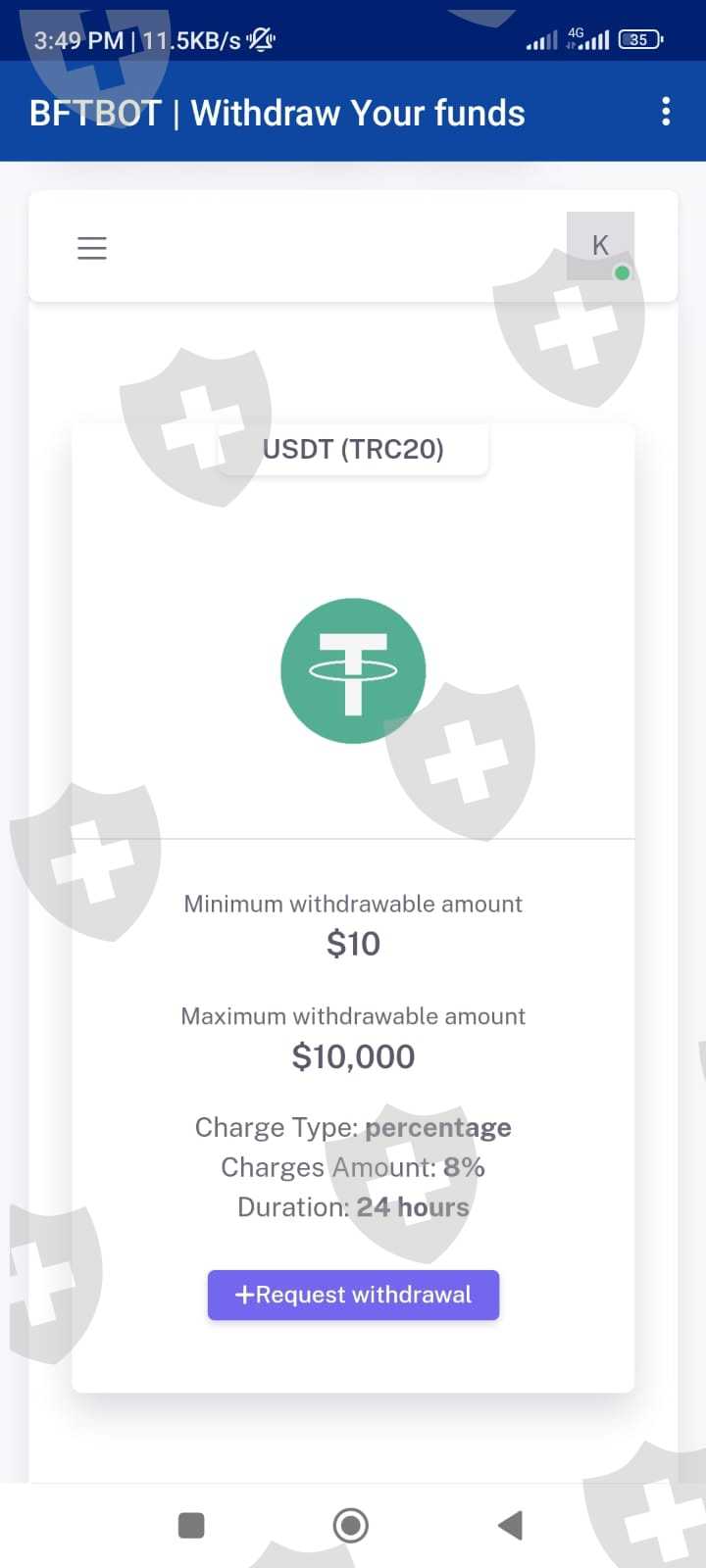Image resolution: width=706 pixels, height=1568 pixels.
Task: Tap the Duration 24 hours text
Action: 353,1207
